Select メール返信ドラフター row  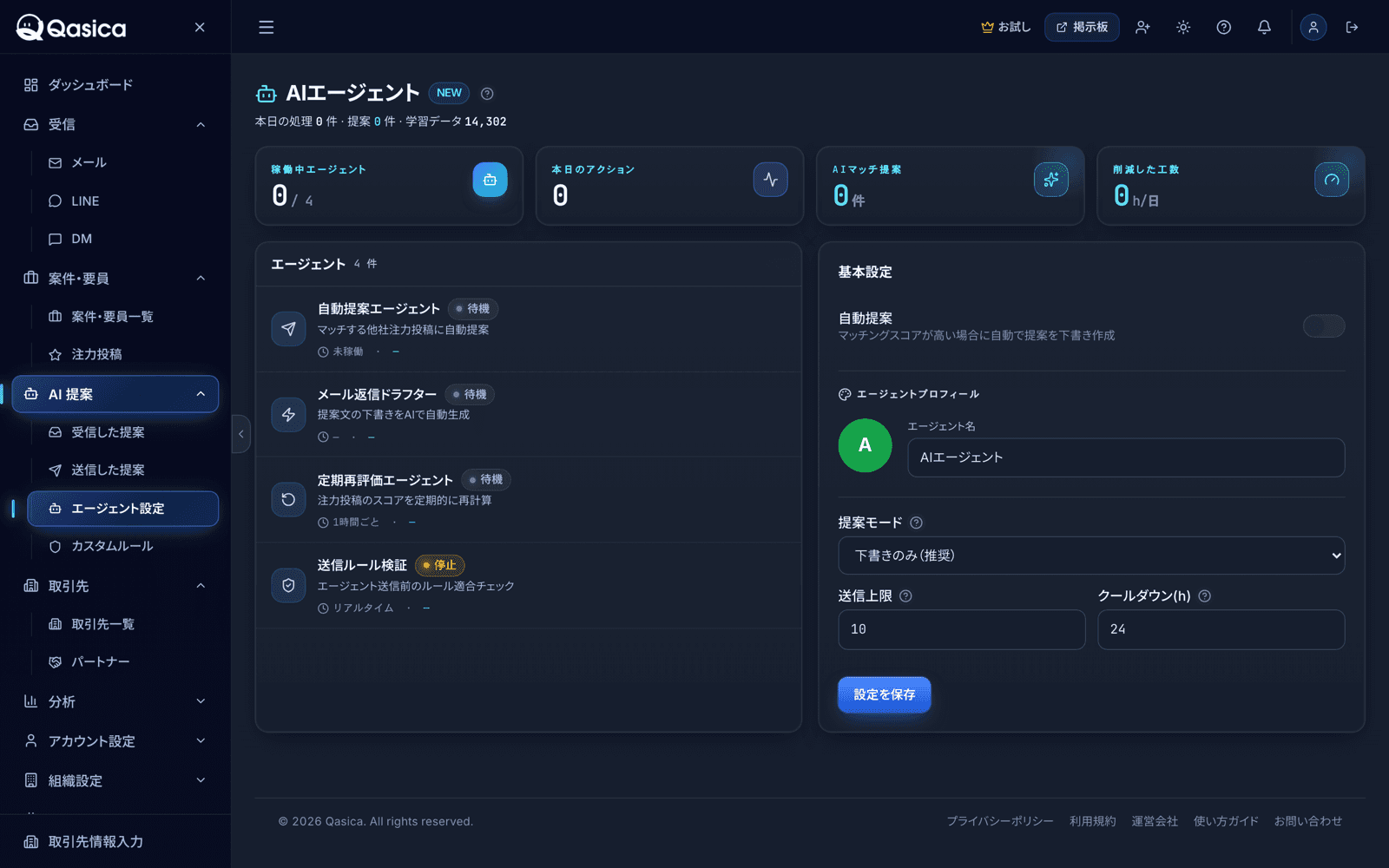click(x=528, y=415)
